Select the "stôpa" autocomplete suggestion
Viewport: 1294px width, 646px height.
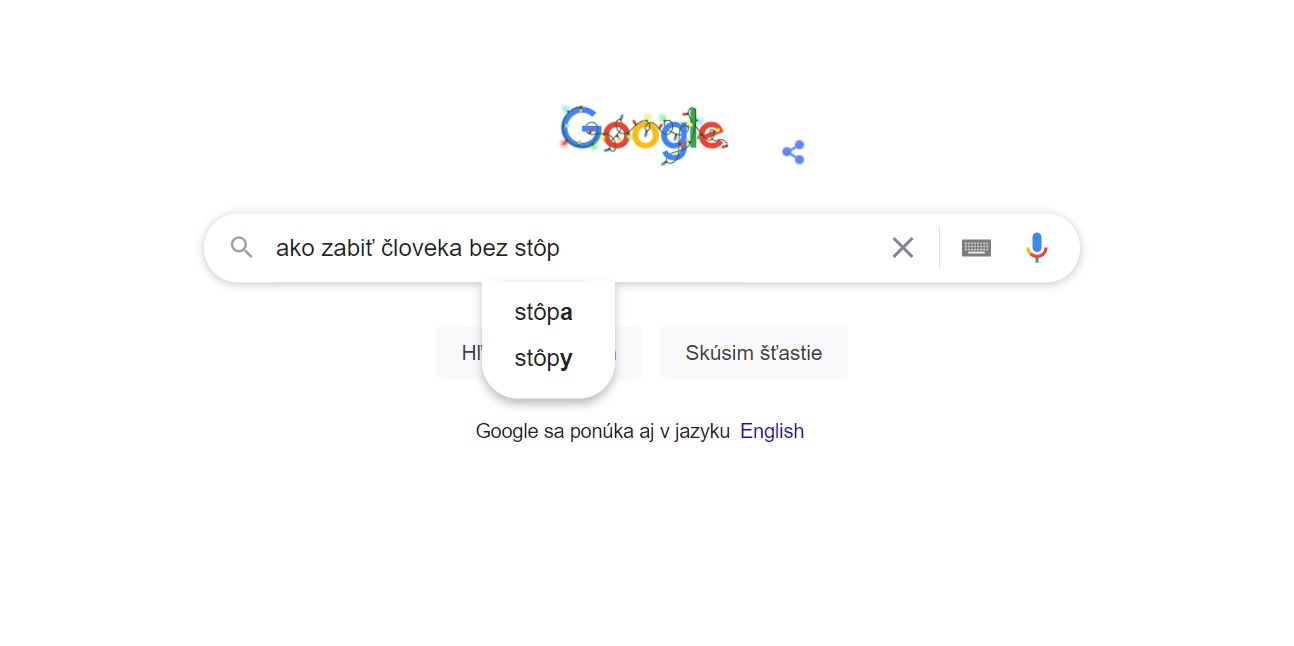pos(543,313)
